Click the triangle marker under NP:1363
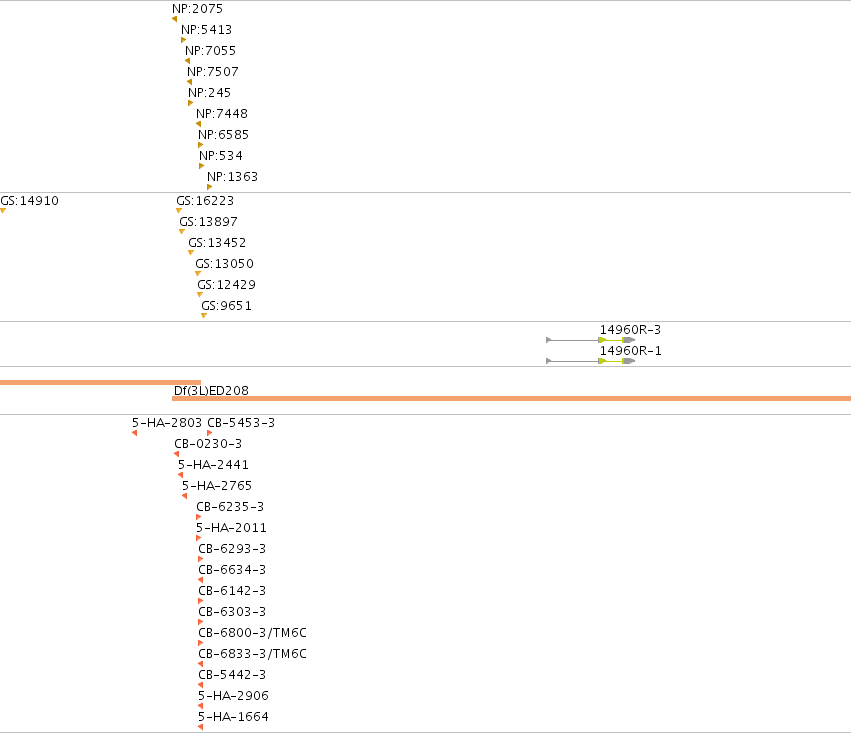851x733 pixels. click(209, 187)
